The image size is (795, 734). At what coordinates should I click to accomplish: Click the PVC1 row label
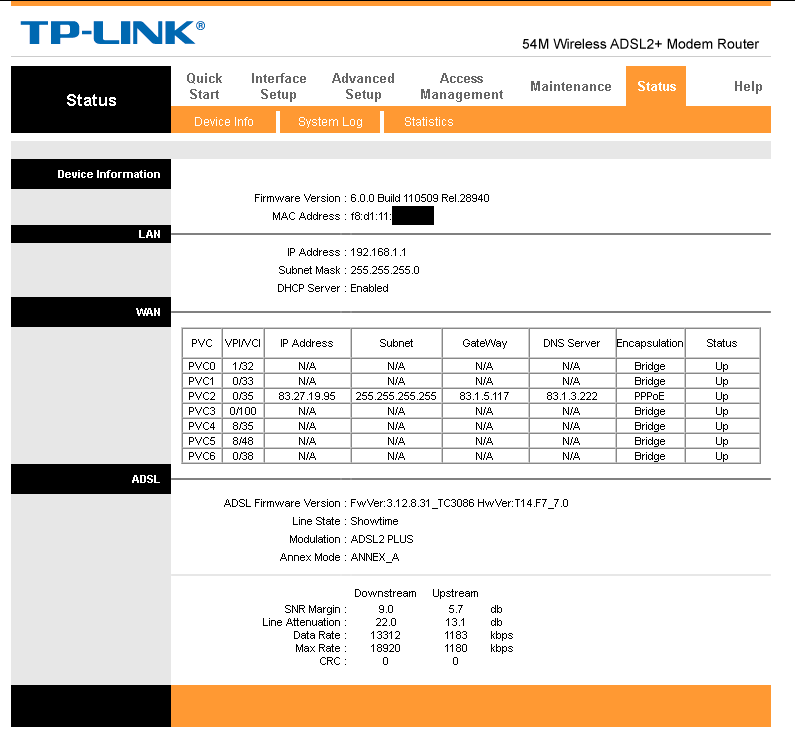(202, 381)
